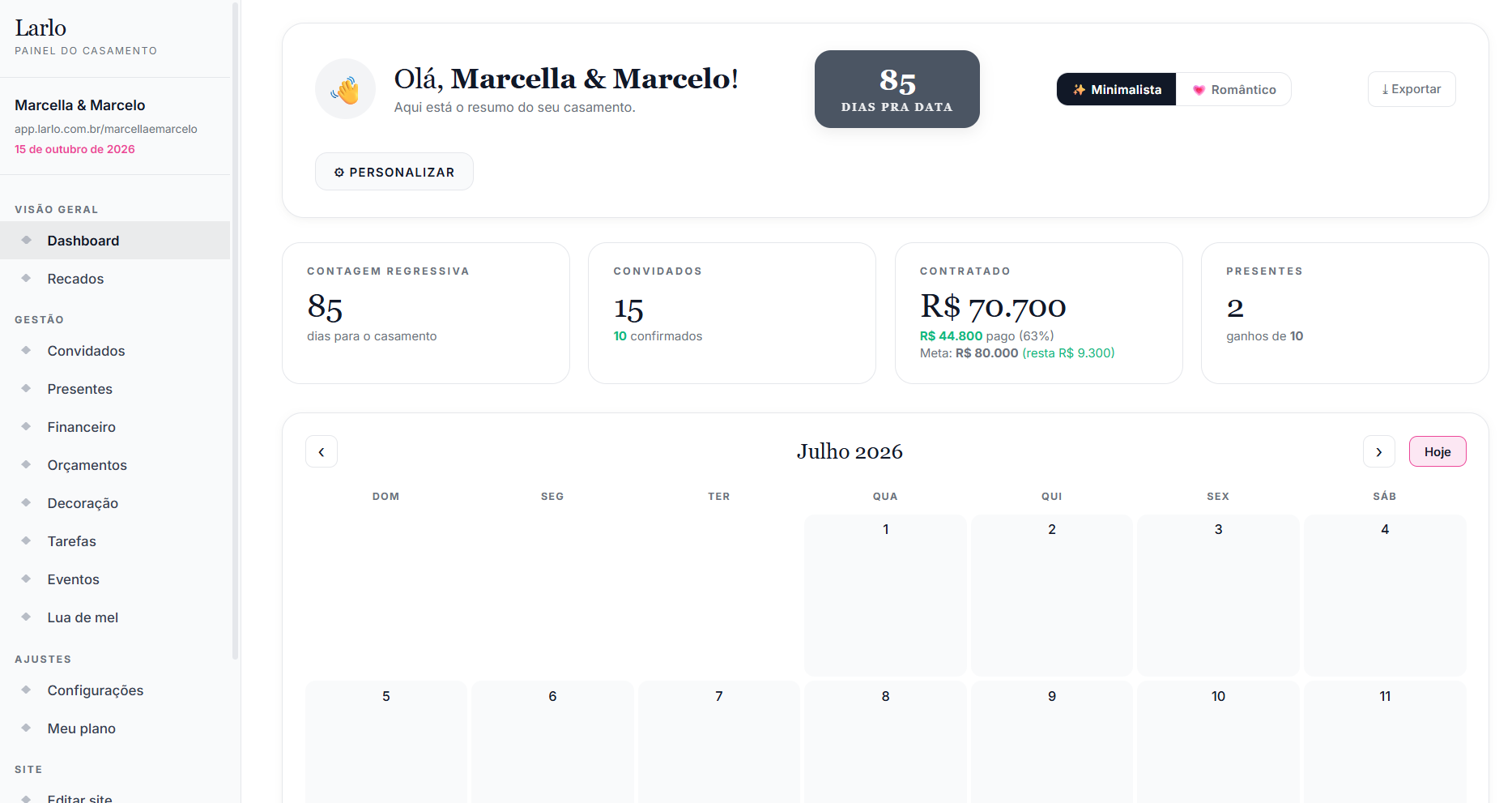Open the Contratado budget card
This screenshot has width=1512, height=803.
tap(1039, 313)
